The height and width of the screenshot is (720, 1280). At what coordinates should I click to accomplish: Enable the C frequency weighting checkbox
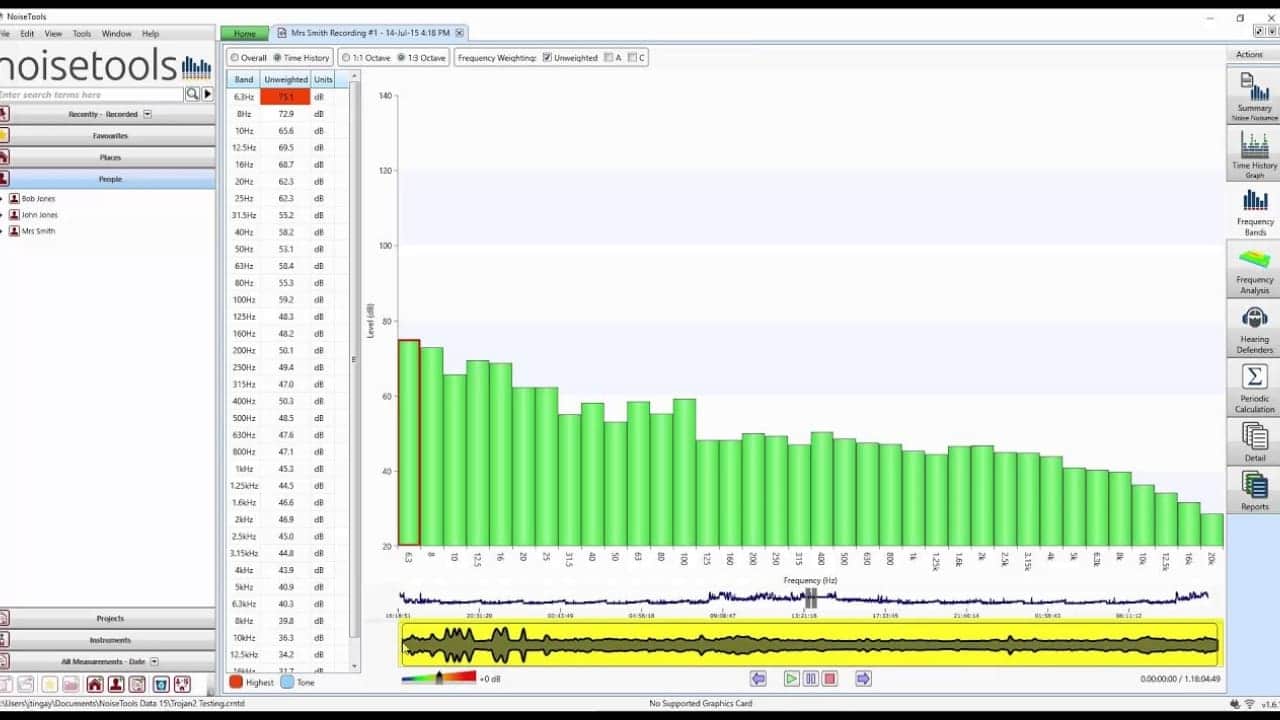633,58
